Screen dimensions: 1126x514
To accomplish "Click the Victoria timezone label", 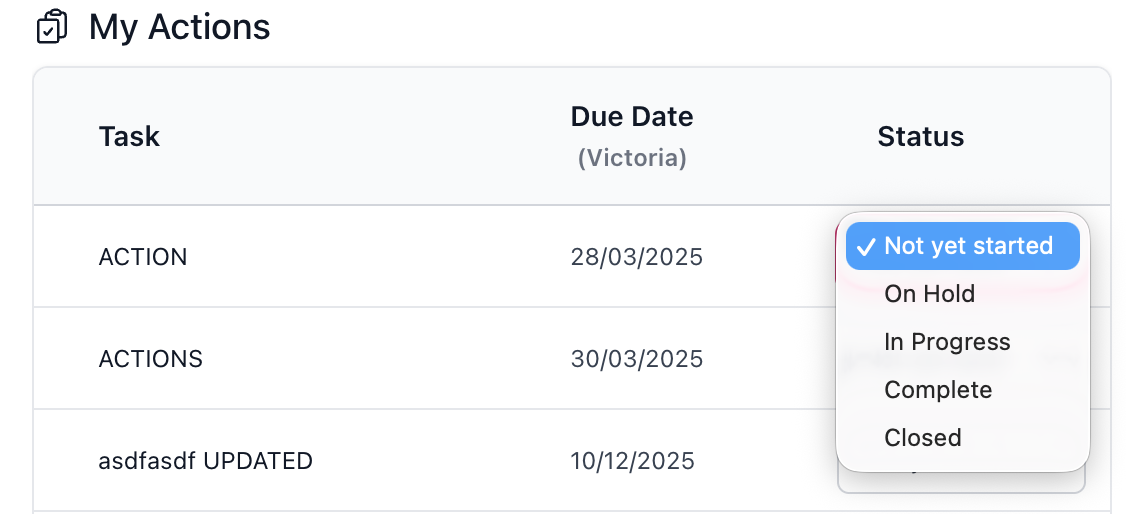I will click(x=631, y=158).
